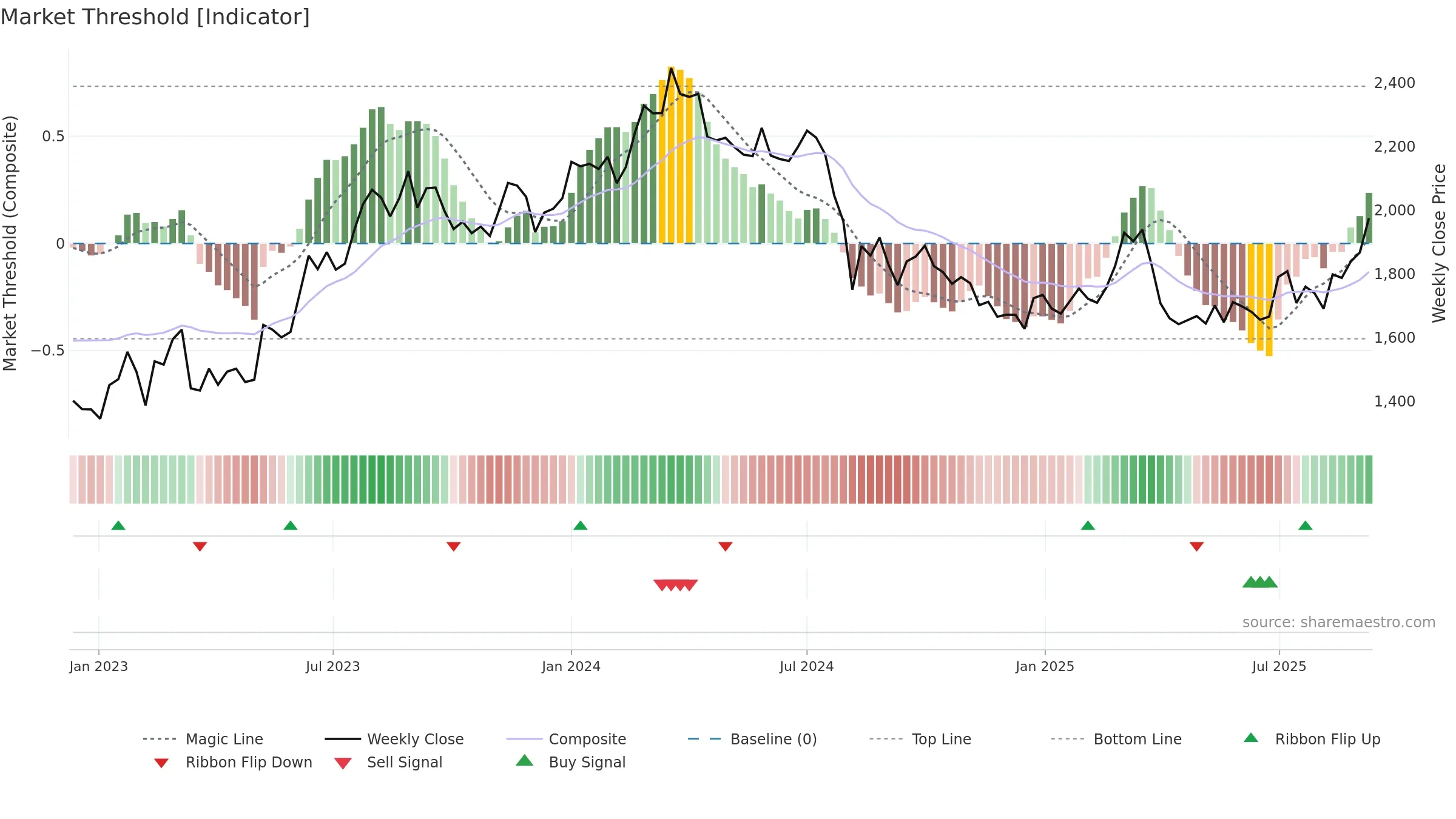This screenshot has height=819, width=1456.
Task: Toggle the Magic Line legend entry
Action: pos(203,739)
